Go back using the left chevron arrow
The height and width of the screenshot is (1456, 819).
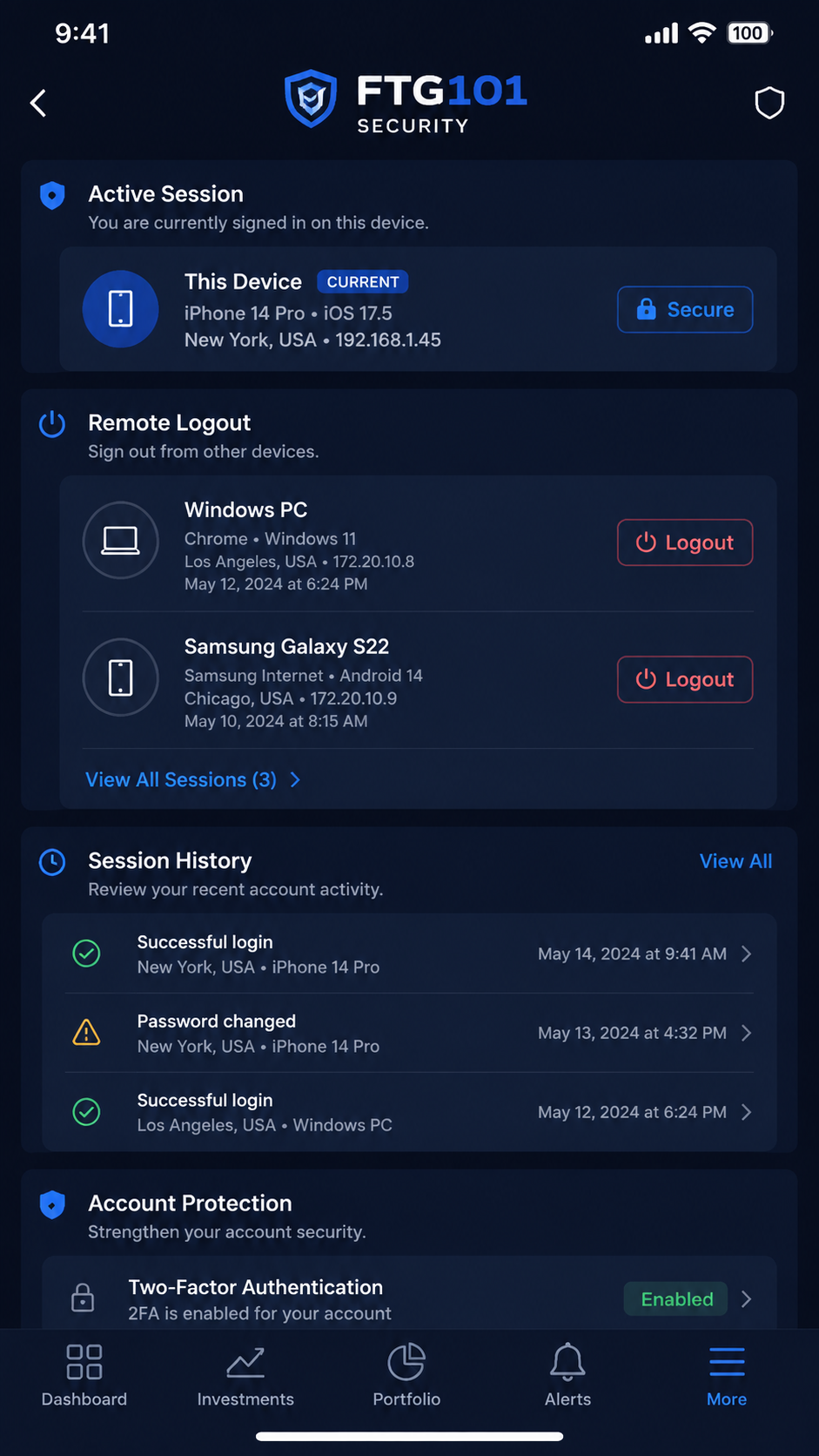[38, 103]
